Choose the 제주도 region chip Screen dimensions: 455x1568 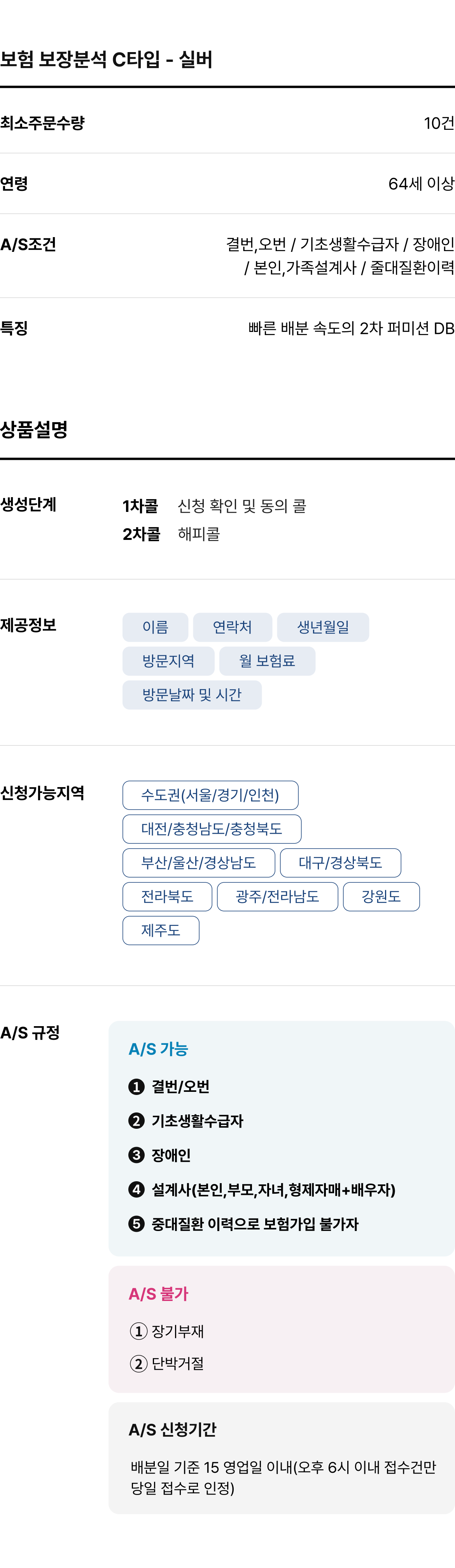[x=161, y=930]
